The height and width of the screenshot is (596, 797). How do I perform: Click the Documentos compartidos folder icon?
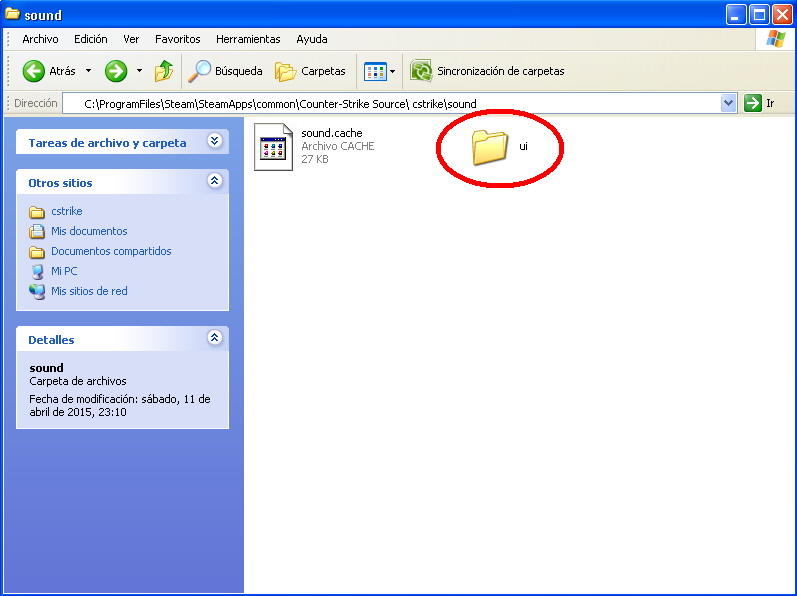[37, 252]
